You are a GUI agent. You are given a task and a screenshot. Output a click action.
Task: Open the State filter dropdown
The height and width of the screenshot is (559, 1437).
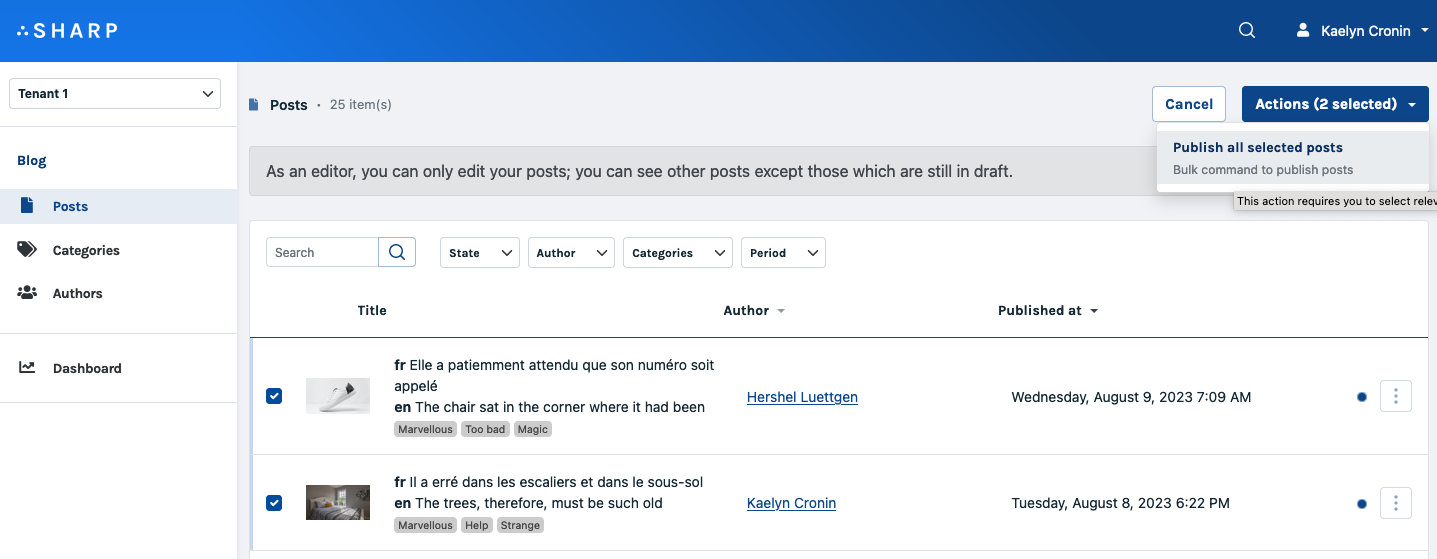tap(480, 253)
